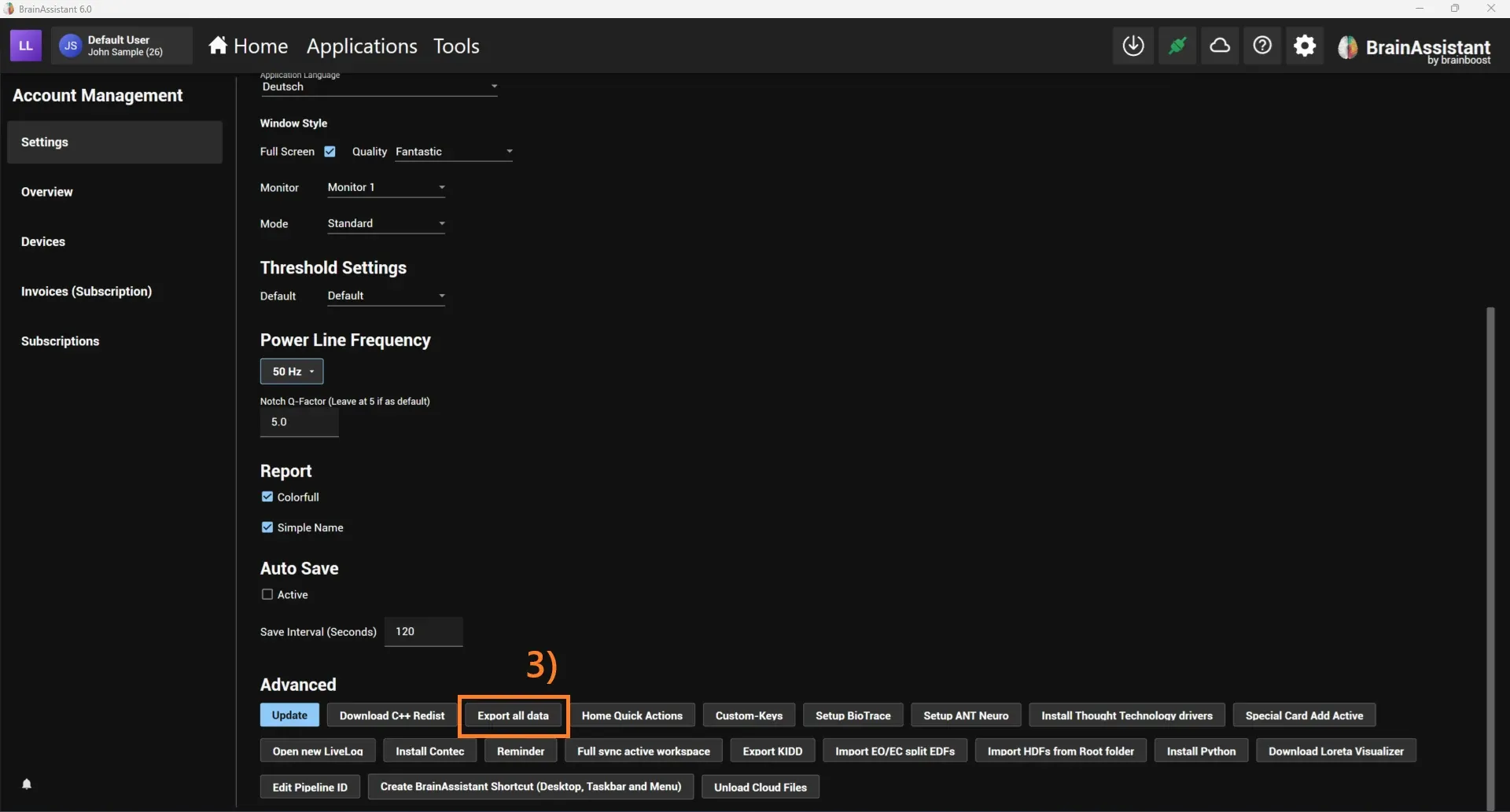
Task: Expand the Quality Fantastic dropdown
Action: [x=454, y=152]
